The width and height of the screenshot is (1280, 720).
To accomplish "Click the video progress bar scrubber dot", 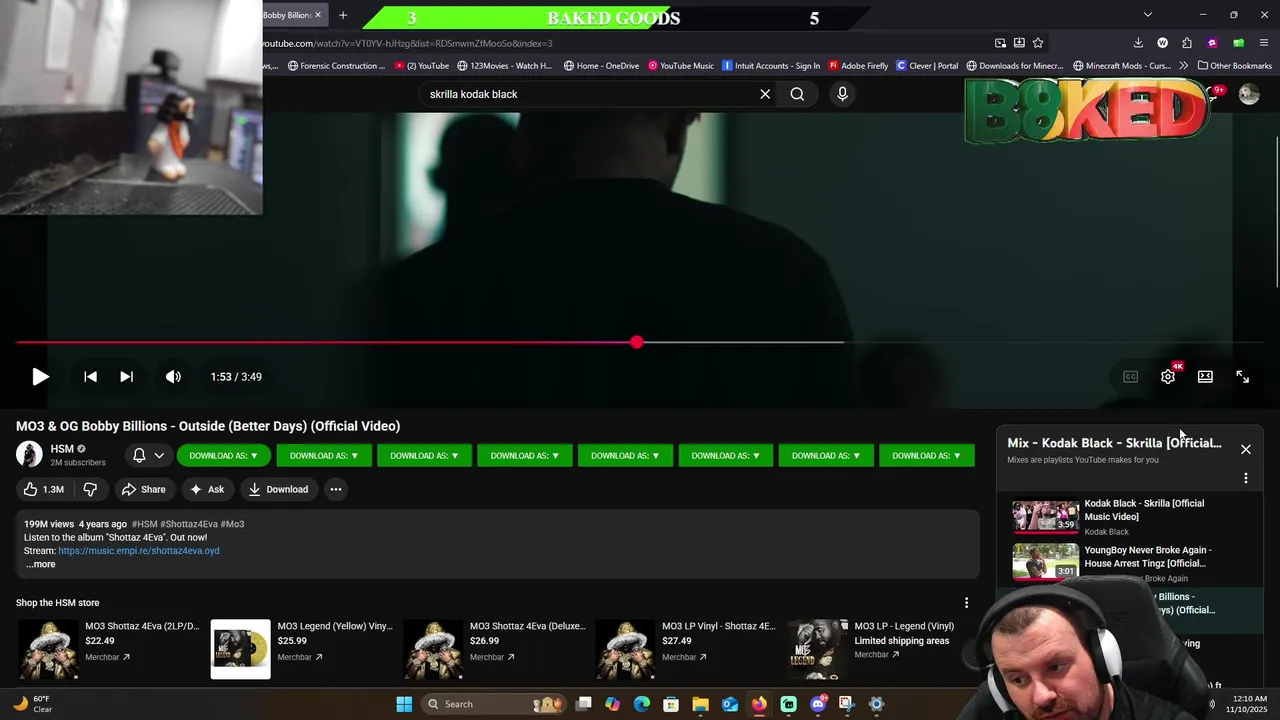I will 637,342.
